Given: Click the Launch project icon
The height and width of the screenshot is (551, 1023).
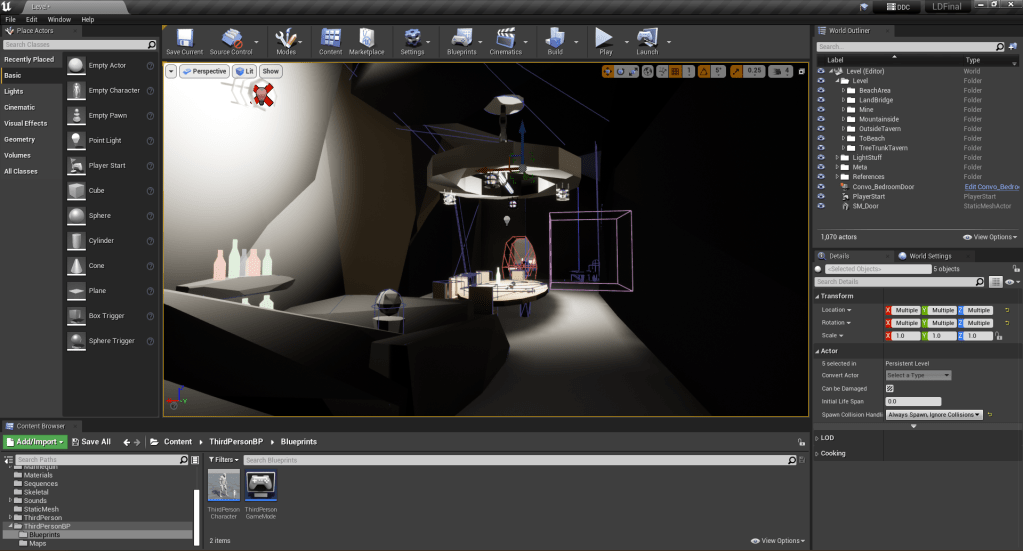Looking at the screenshot, I should (x=647, y=38).
